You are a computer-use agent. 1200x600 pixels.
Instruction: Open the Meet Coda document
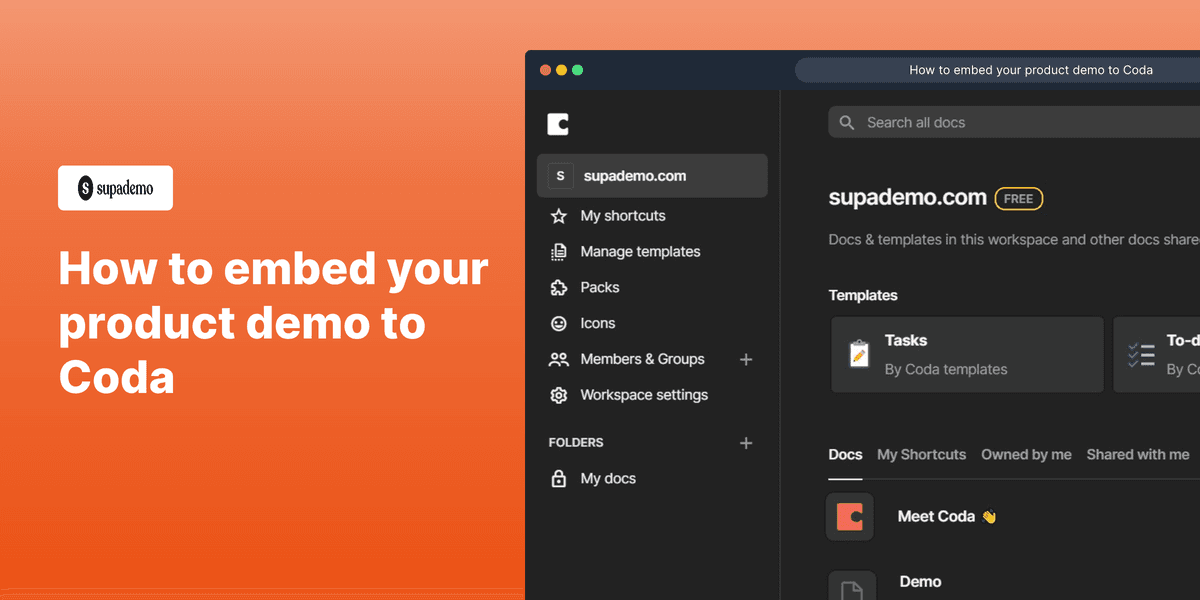937,516
